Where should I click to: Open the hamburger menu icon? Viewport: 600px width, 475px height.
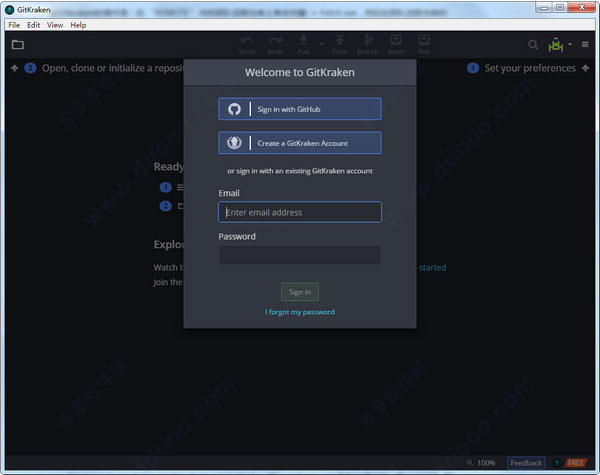click(585, 44)
